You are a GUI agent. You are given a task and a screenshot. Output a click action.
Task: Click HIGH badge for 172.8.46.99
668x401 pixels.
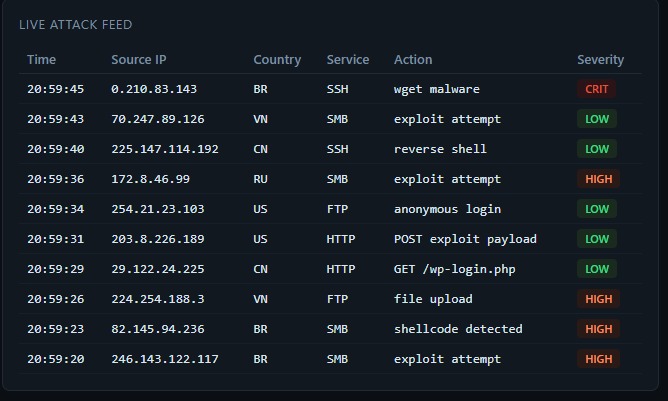pyautogui.click(x=599, y=179)
